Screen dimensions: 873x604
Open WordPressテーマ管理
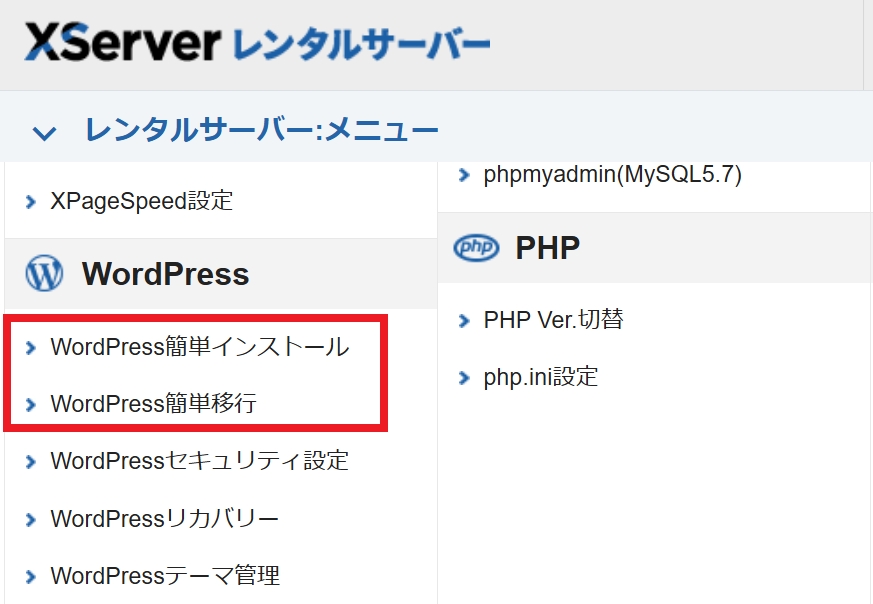(165, 576)
